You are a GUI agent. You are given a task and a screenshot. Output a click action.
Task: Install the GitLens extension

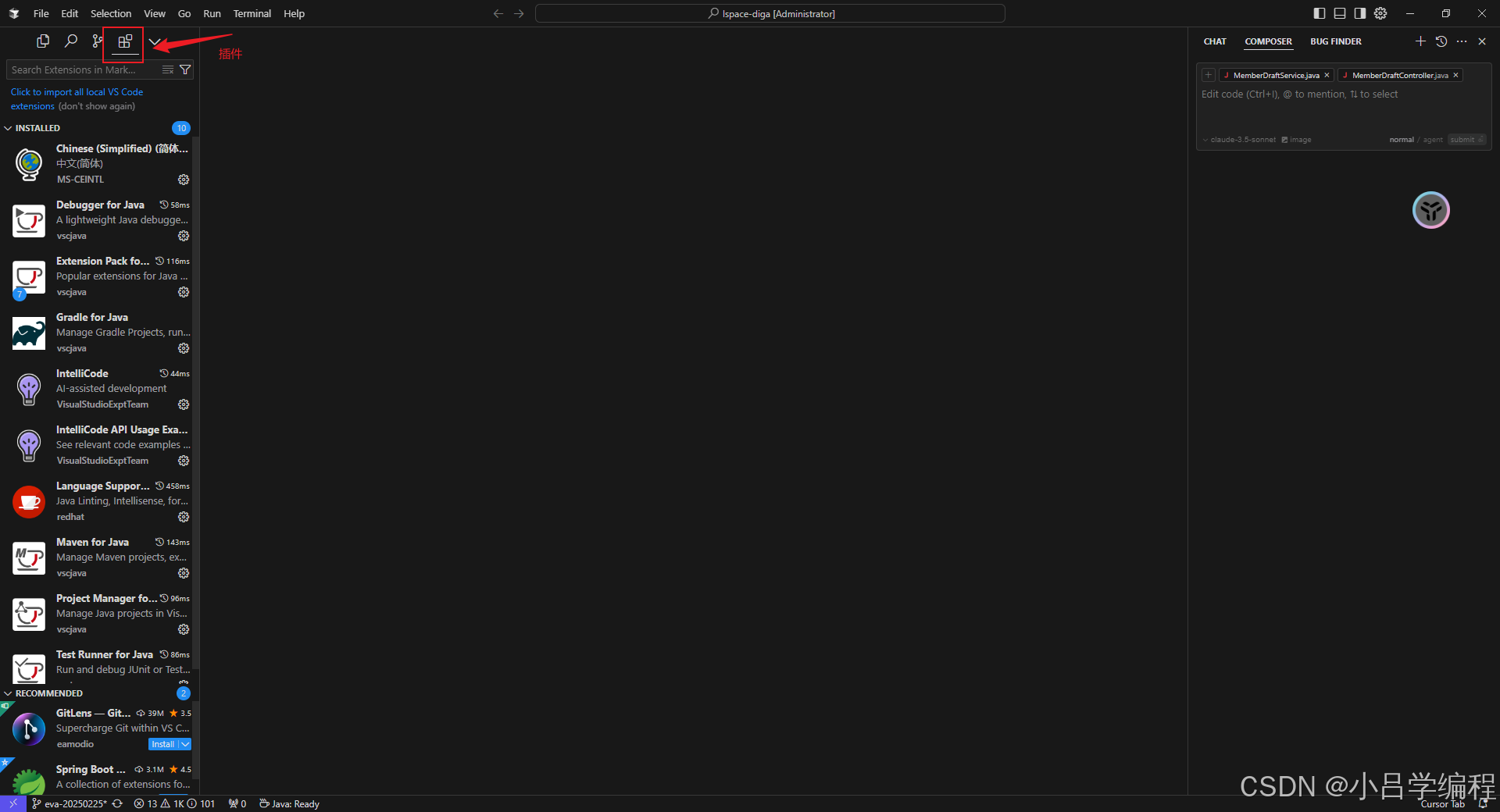[162, 744]
